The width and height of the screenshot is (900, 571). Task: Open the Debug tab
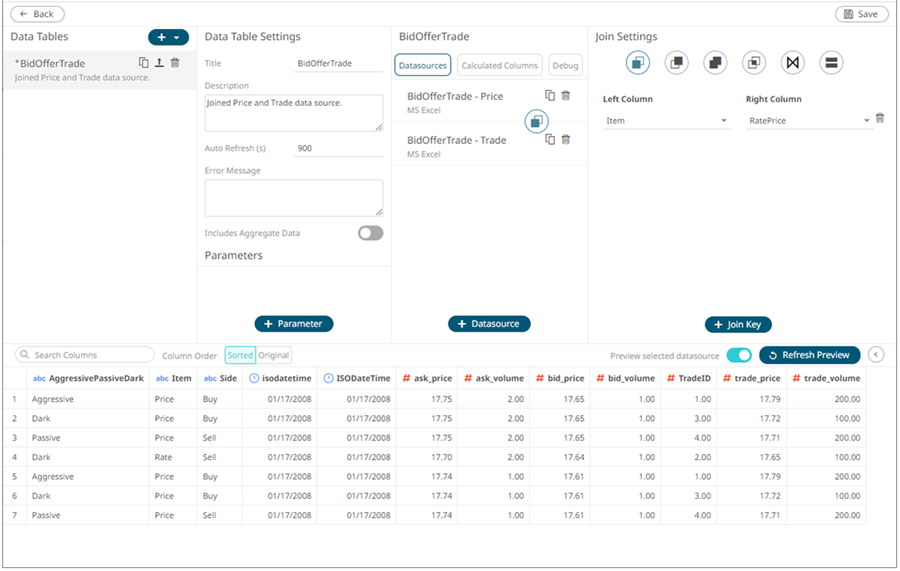click(x=565, y=66)
